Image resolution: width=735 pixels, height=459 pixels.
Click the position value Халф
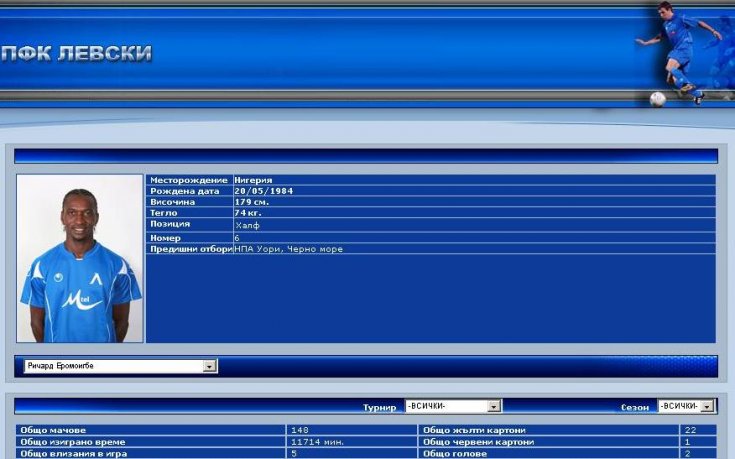[x=247, y=226]
